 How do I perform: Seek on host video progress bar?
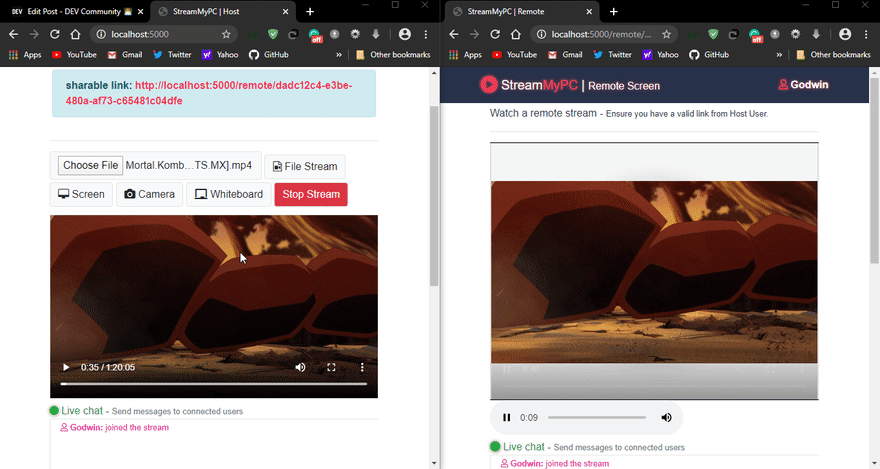pos(214,384)
